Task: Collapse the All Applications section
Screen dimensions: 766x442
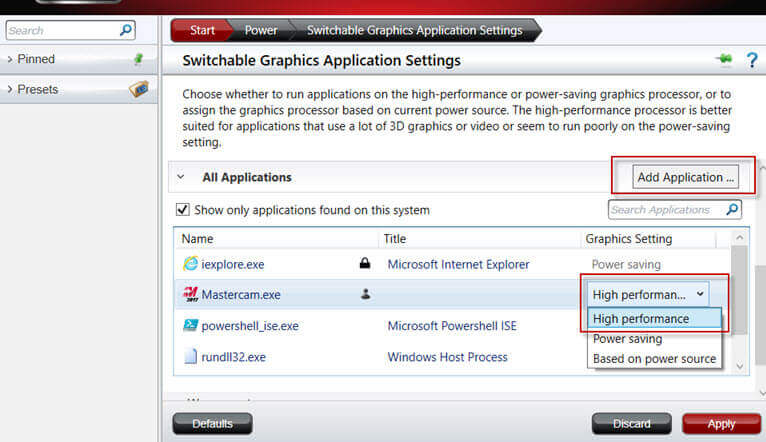Action: click(181, 177)
